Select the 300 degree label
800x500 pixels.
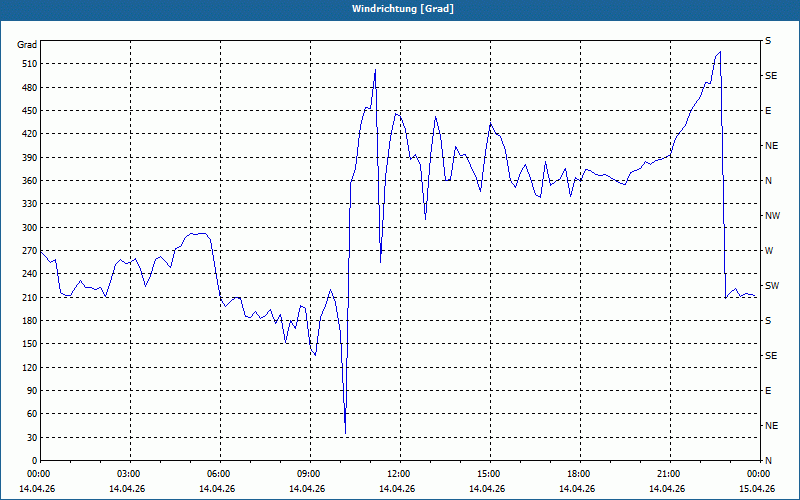tap(30, 228)
